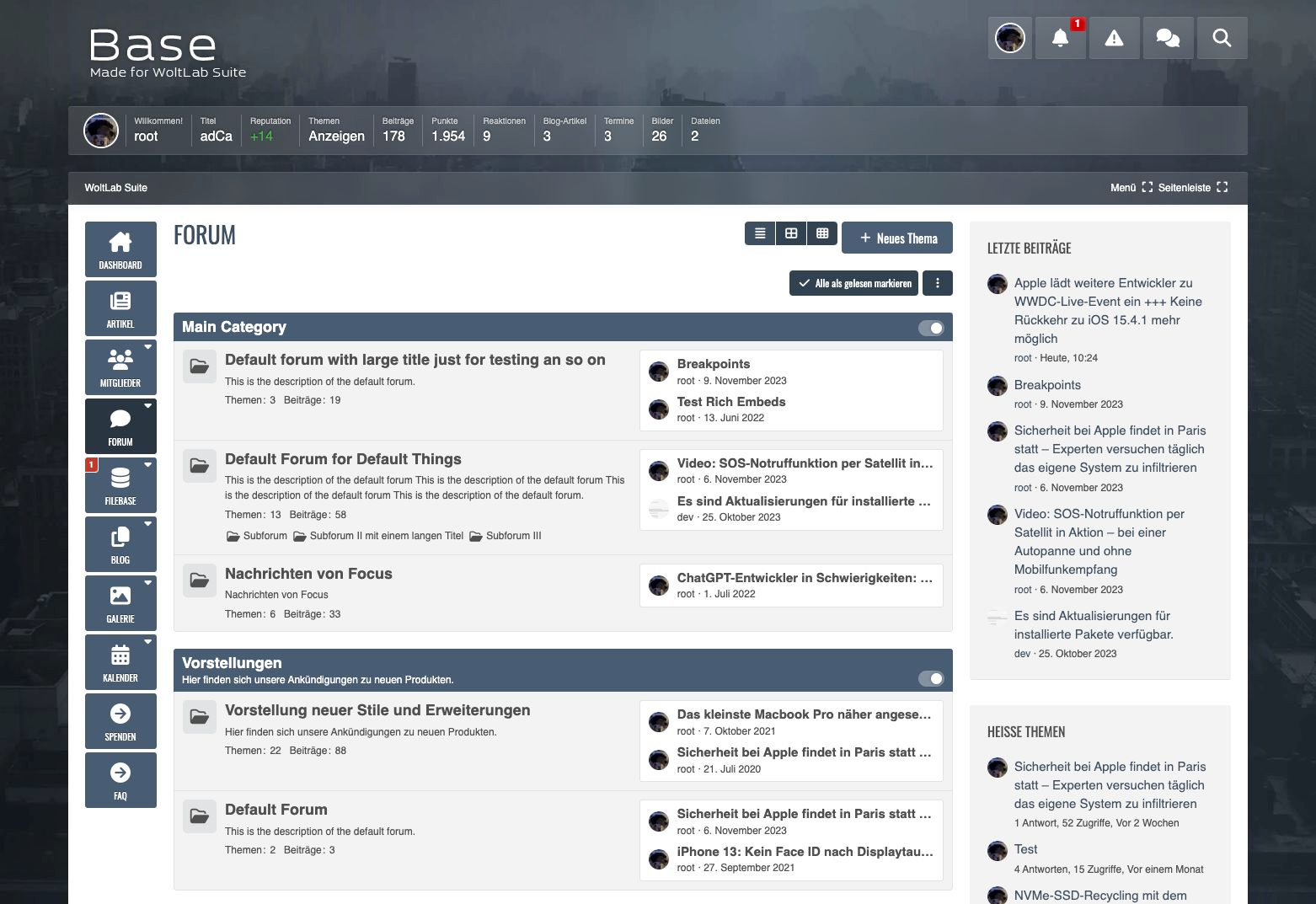Viewport: 1316px width, 904px height.
Task: Open the three-dot more options menu
Action: tap(938, 283)
